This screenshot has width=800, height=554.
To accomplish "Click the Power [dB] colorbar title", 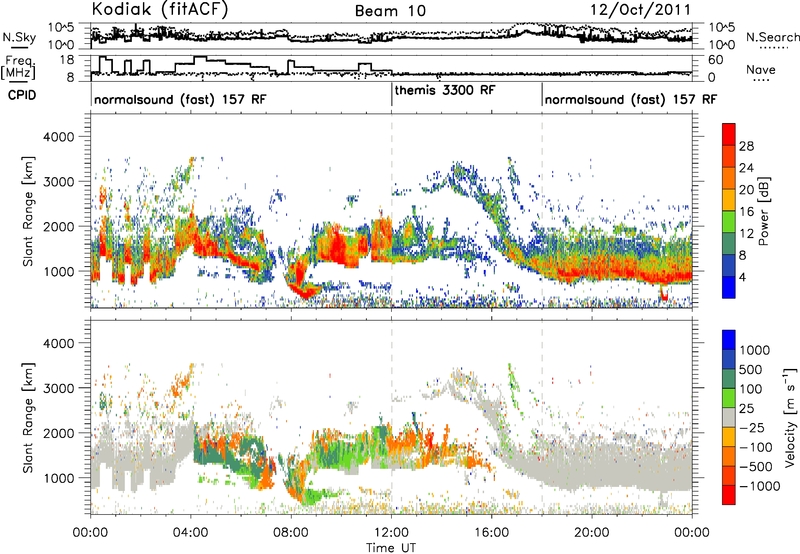I will pyautogui.click(x=763, y=211).
